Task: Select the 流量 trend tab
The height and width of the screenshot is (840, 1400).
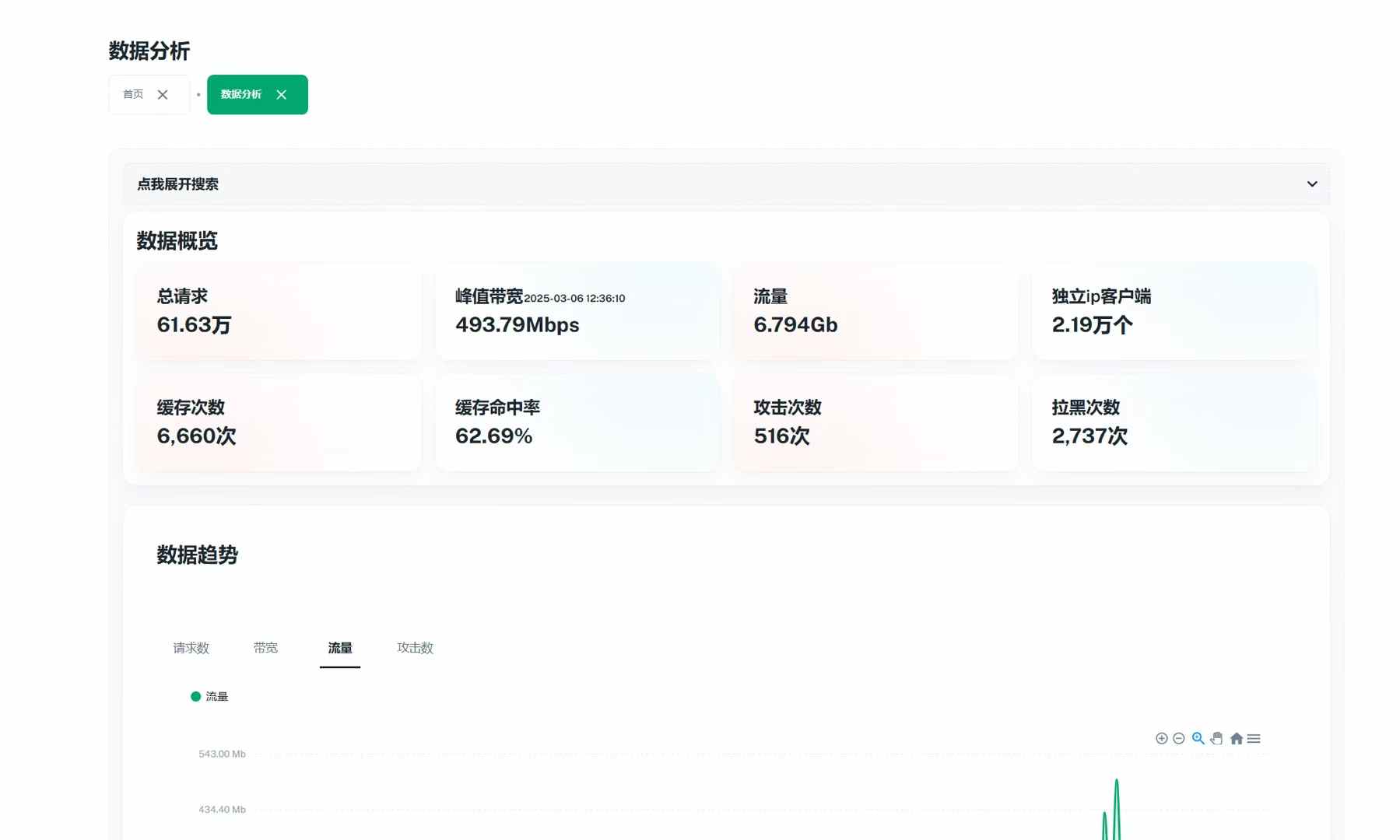Action: pyautogui.click(x=340, y=648)
